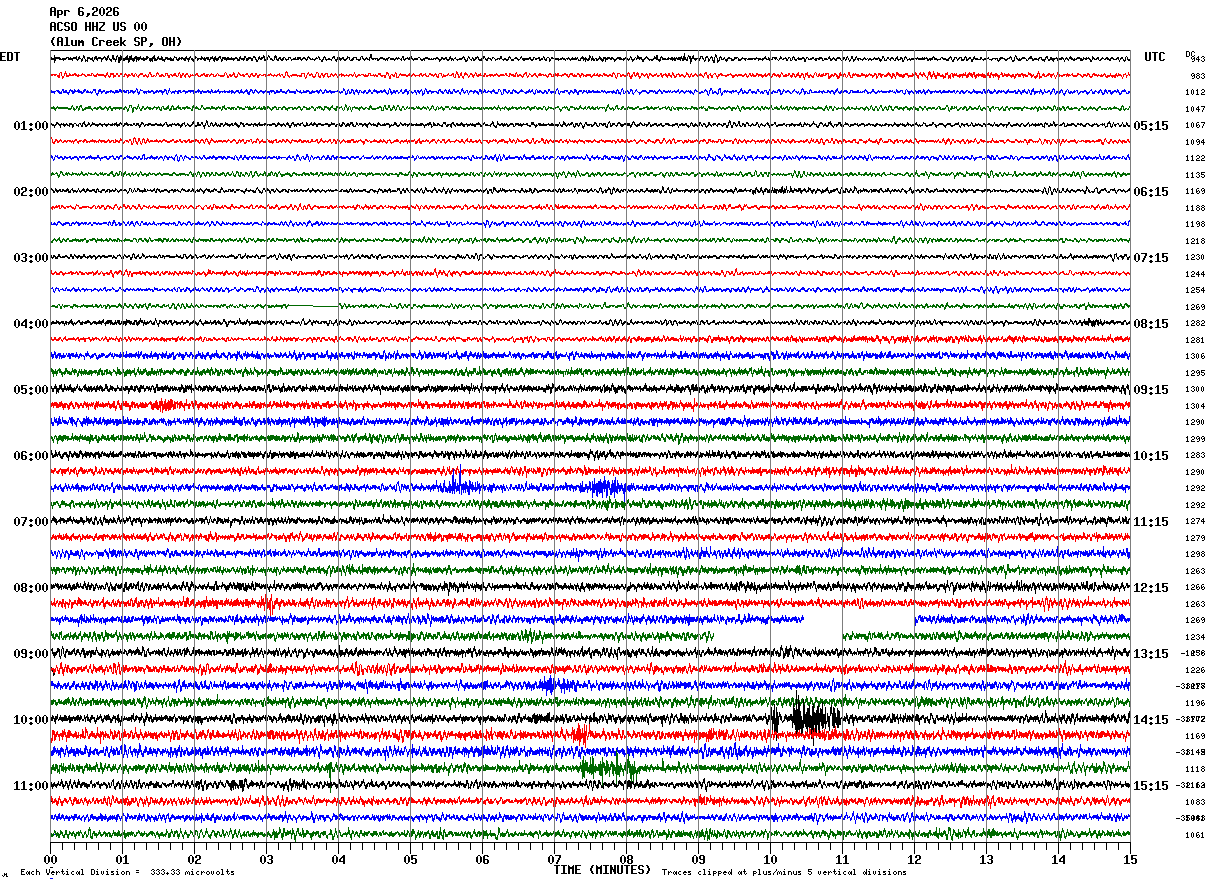Click the large black burst on the 10:00 EDT trace
1210x886 pixels.
coord(814,718)
